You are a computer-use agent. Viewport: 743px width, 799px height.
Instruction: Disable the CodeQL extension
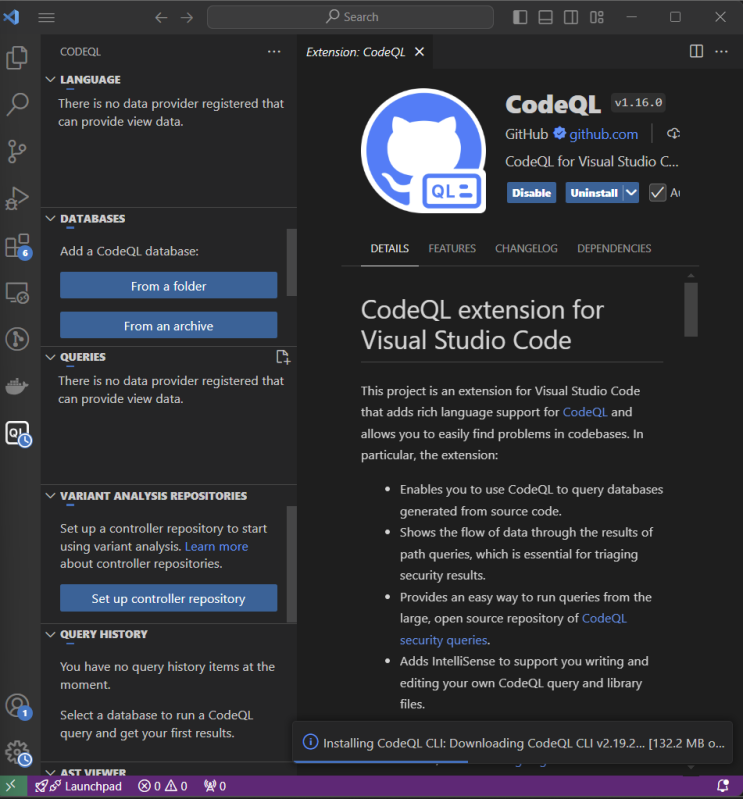pos(531,193)
